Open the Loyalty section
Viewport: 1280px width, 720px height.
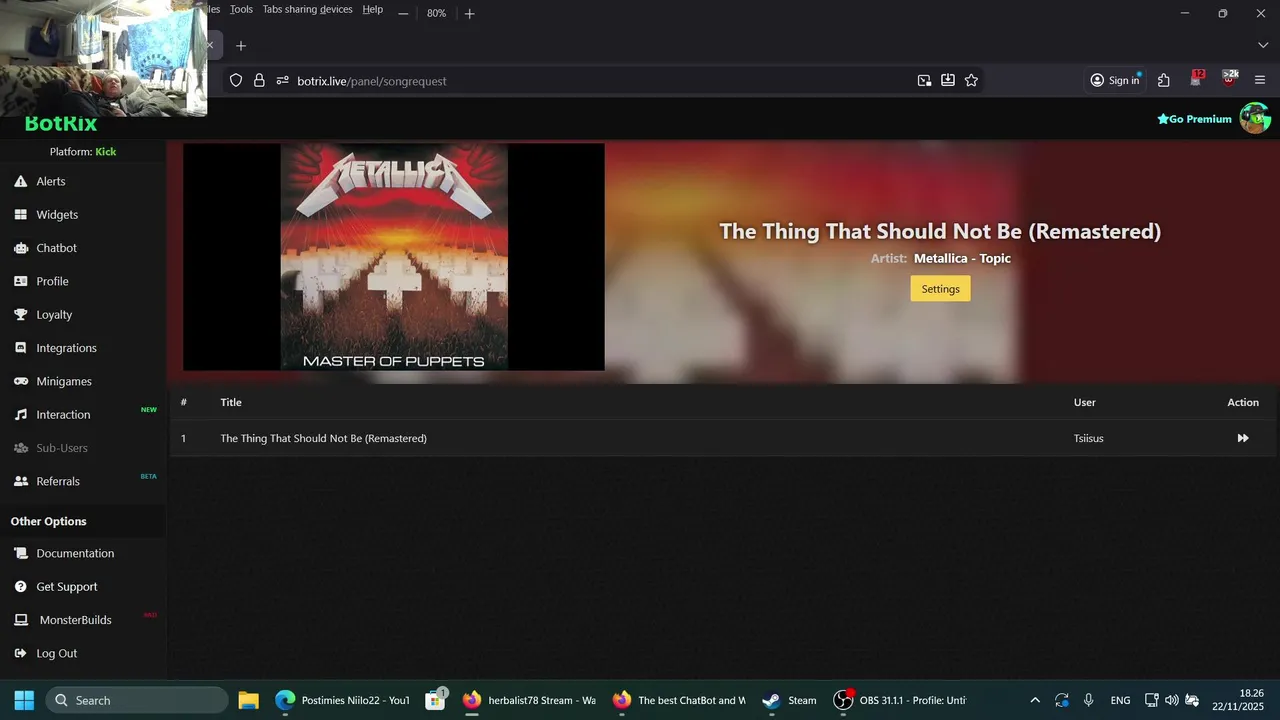point(54,314)
